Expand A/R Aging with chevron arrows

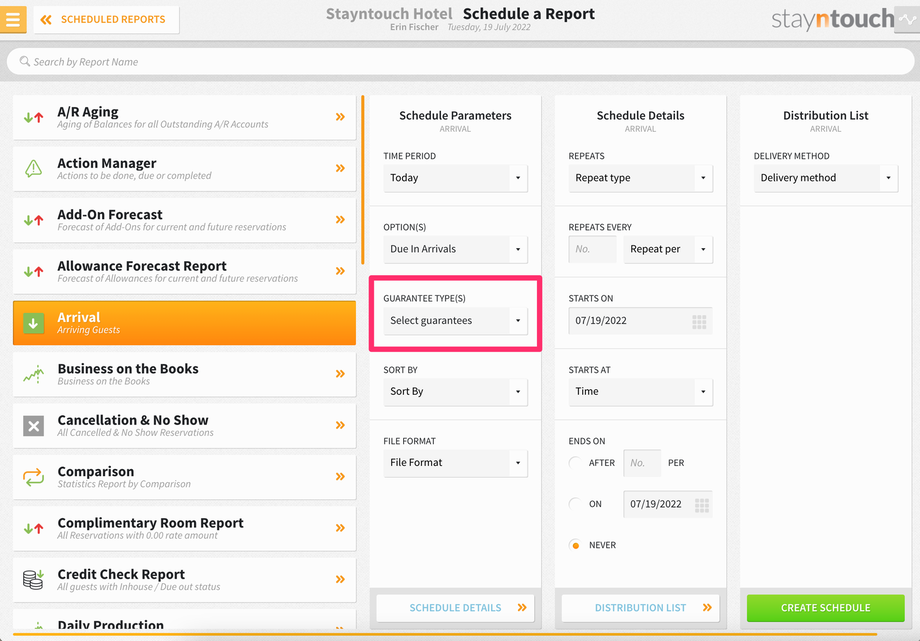pyautogui.click(x=340, y=117)
